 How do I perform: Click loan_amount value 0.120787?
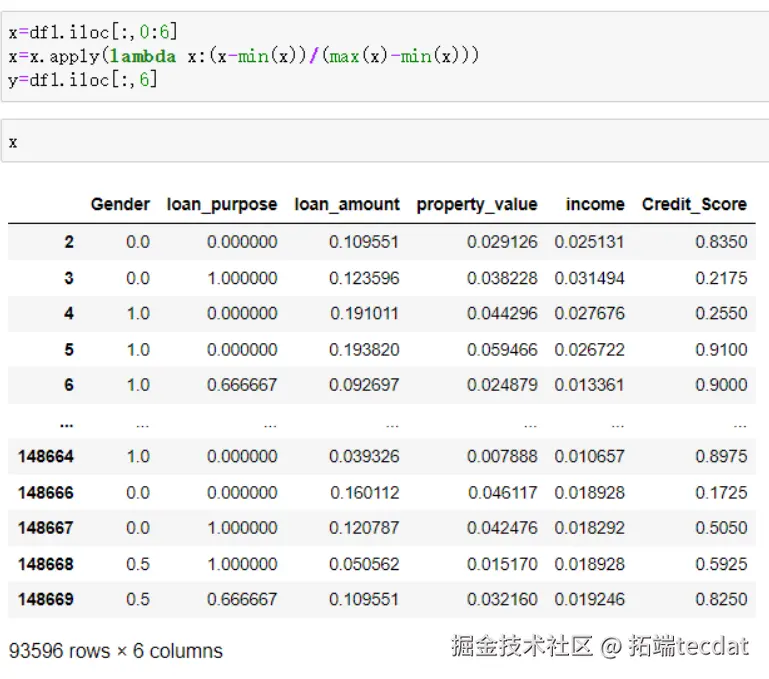[x=364, y=528]
